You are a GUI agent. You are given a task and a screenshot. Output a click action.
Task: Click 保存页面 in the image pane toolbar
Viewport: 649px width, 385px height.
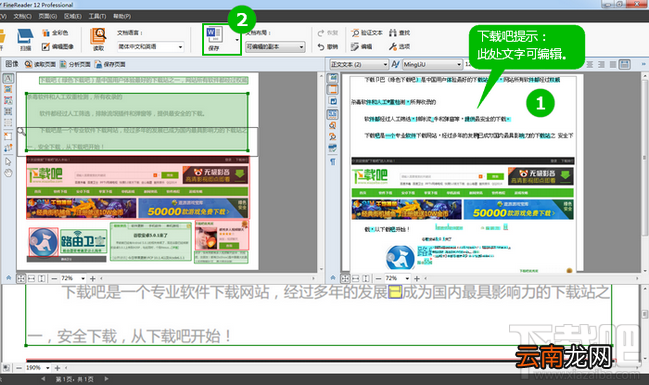click(110, 64)
